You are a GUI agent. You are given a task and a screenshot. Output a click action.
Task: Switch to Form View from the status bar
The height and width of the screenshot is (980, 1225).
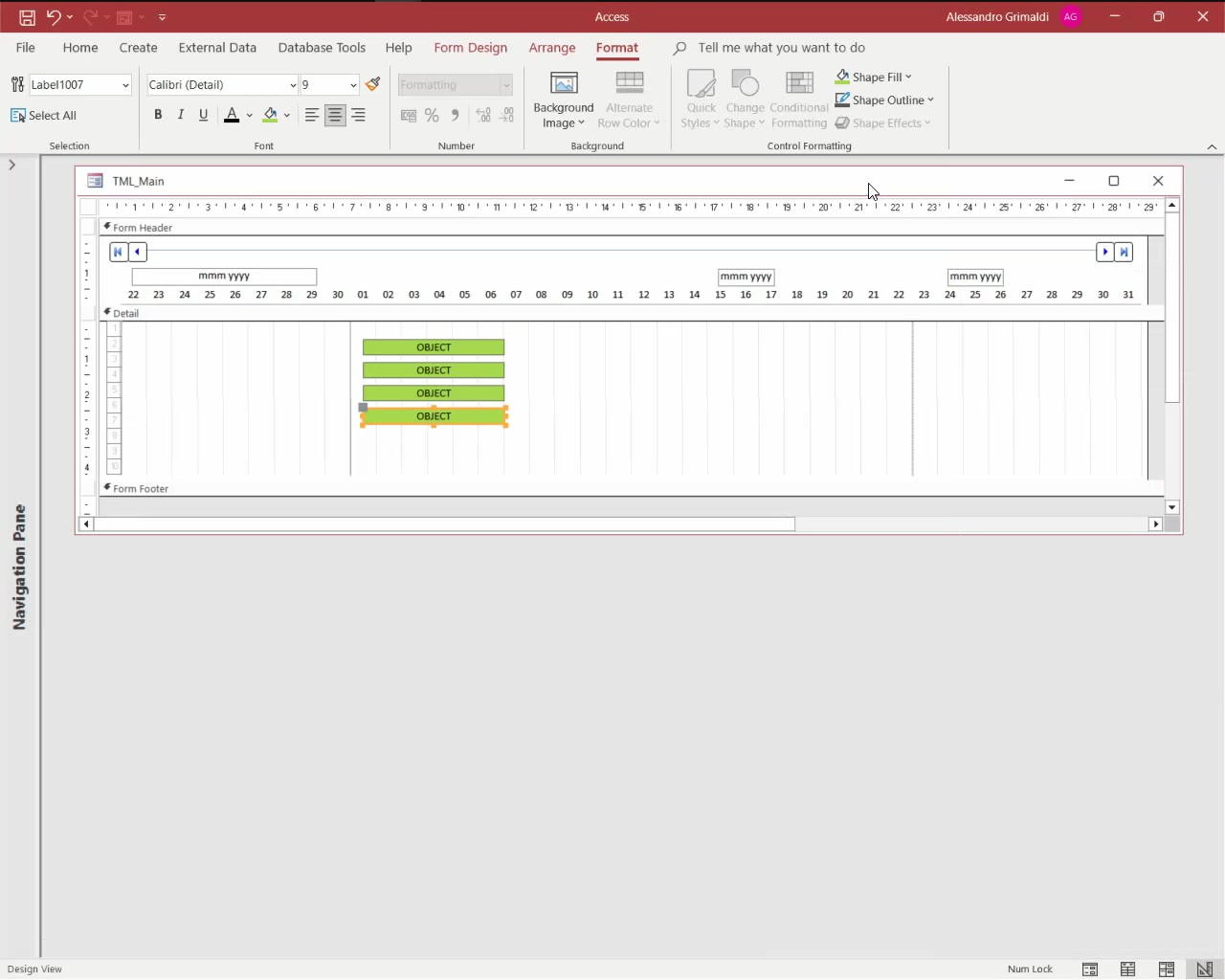[x=1089, y=969]
